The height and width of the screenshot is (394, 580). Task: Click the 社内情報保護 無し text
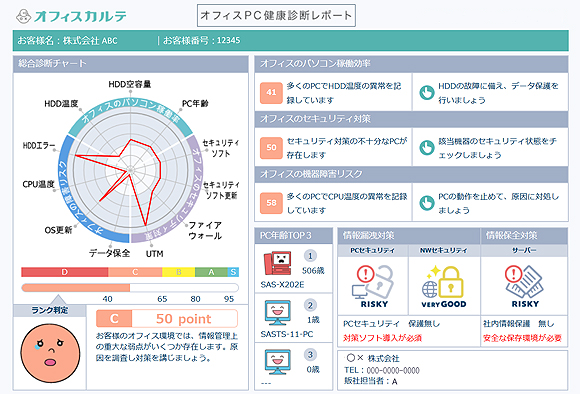(x=519, y=324)
